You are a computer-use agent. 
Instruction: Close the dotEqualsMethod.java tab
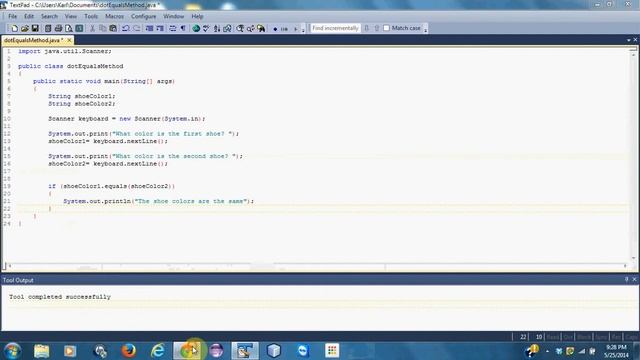69,40
